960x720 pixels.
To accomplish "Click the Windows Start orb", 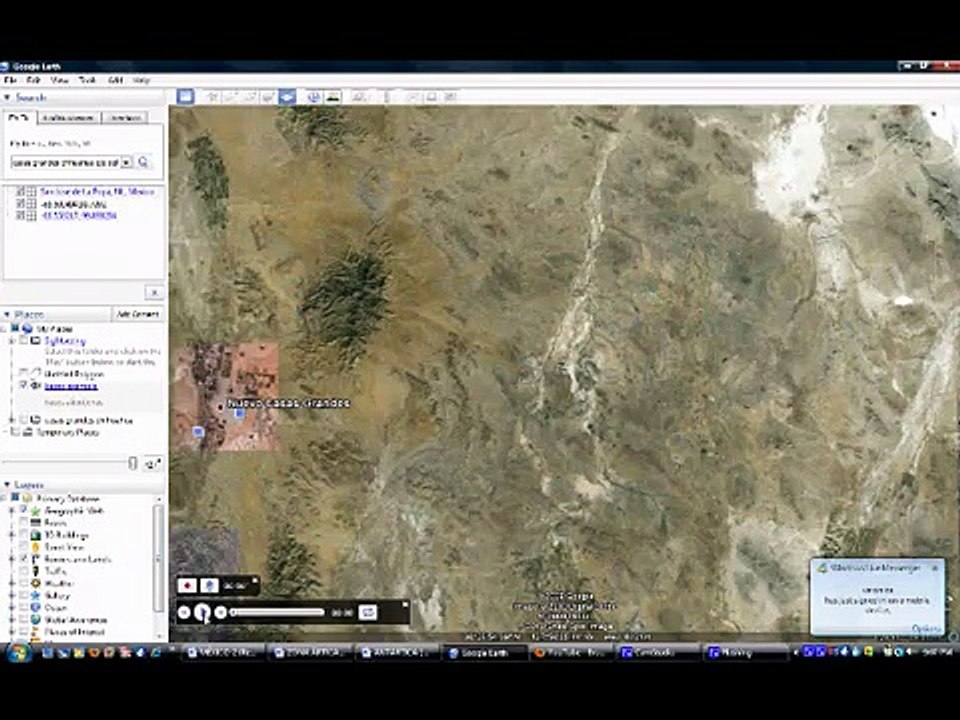I will [19, 653].
